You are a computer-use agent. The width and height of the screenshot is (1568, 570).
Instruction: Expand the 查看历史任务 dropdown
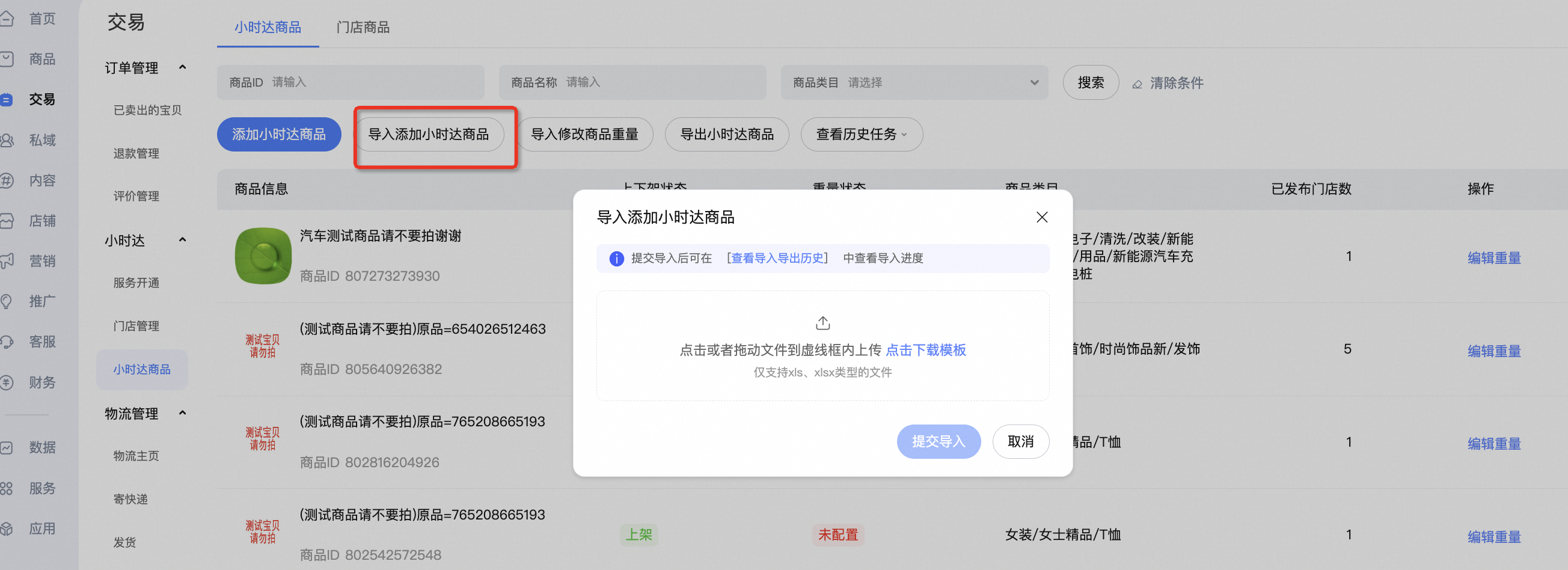(862, 134)
